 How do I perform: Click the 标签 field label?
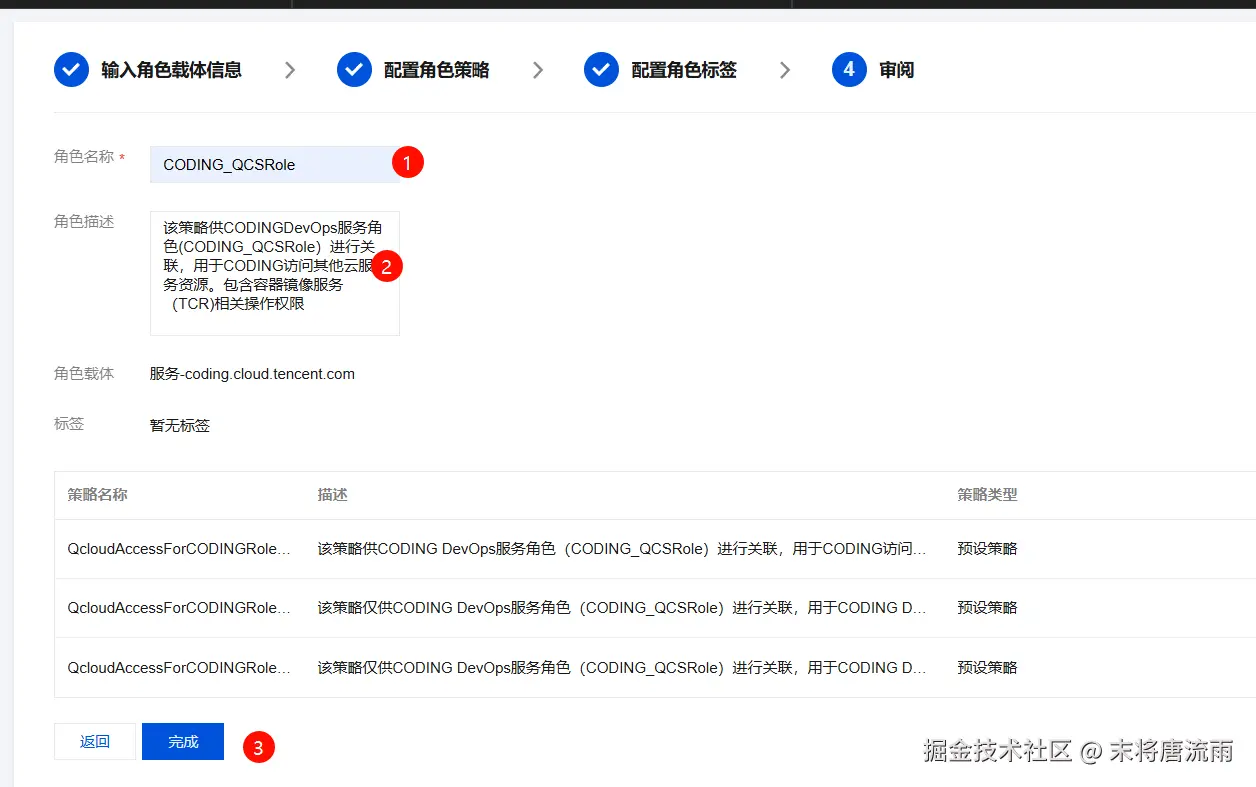click(69, 424)
